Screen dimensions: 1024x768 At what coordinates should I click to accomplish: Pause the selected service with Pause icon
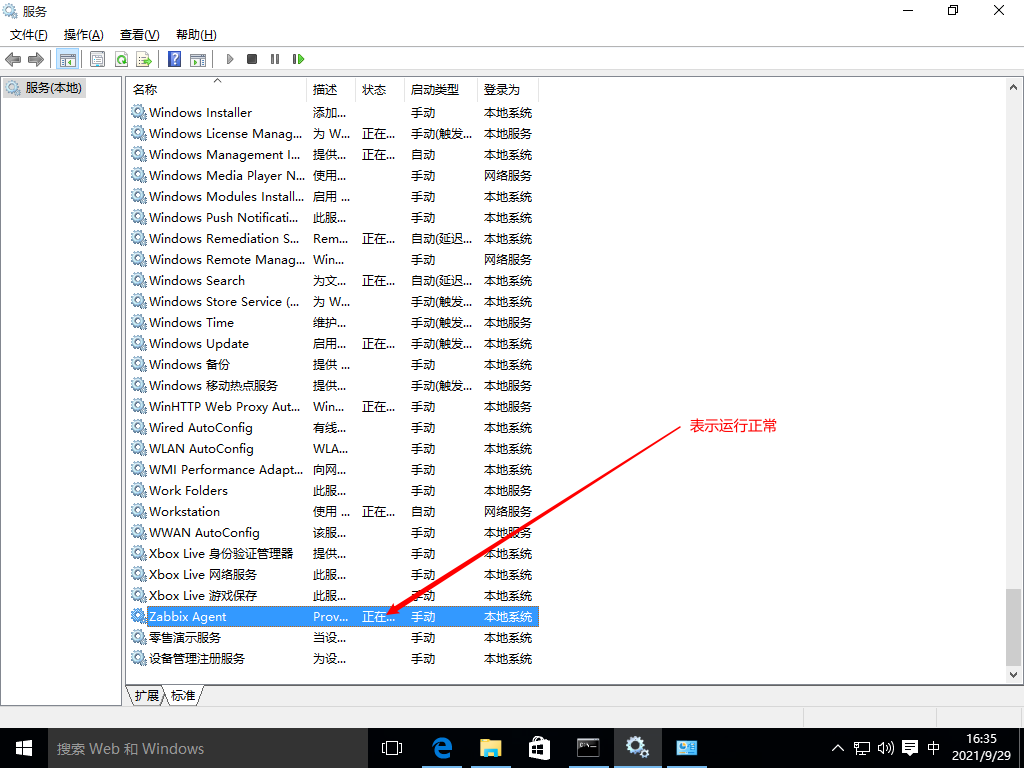[x=275, y=59]
